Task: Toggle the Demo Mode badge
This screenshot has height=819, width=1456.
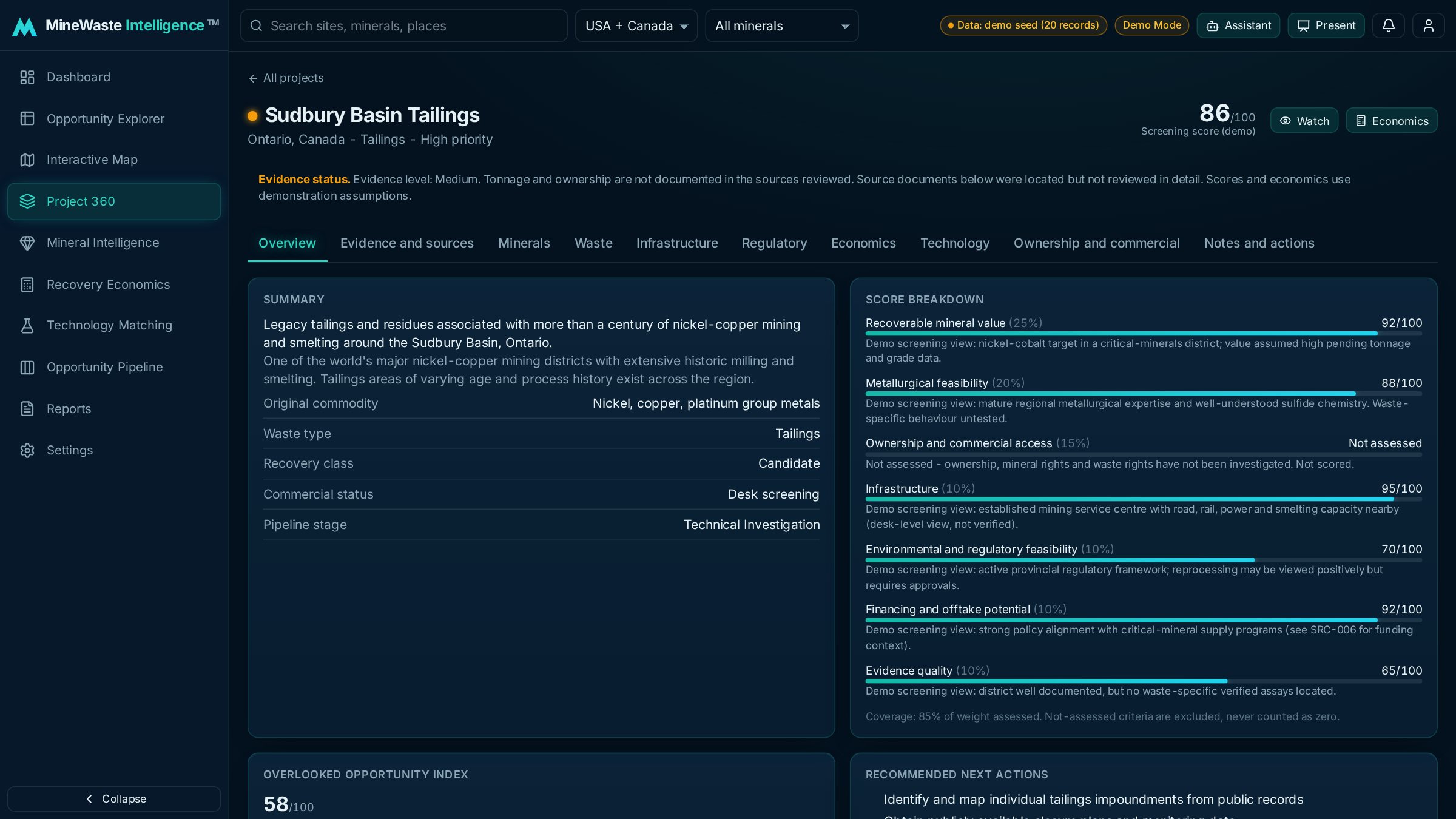Action: click(x=1151, y=25)
